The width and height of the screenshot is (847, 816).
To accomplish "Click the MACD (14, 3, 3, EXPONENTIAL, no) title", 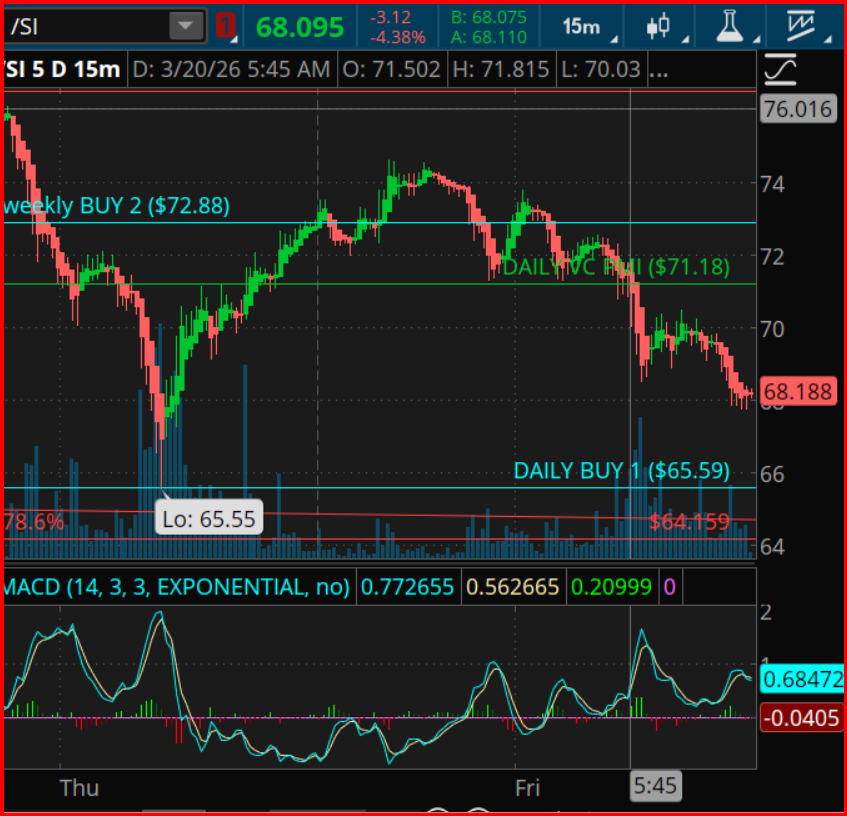I will click(177, 587).
